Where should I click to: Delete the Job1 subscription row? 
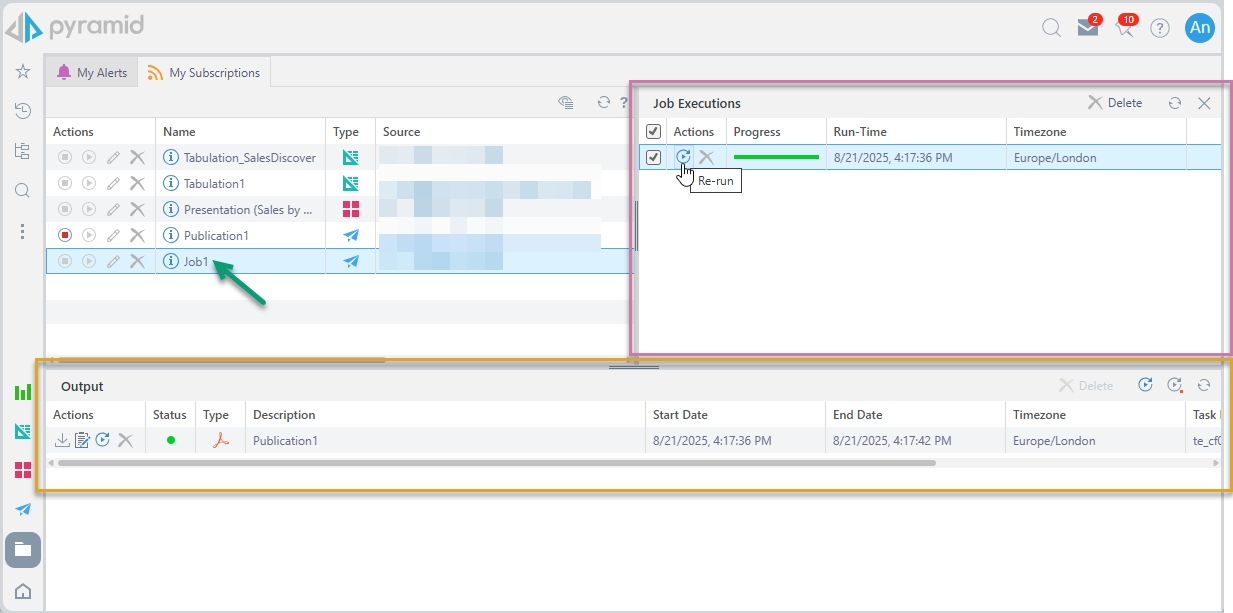point(138,261)
